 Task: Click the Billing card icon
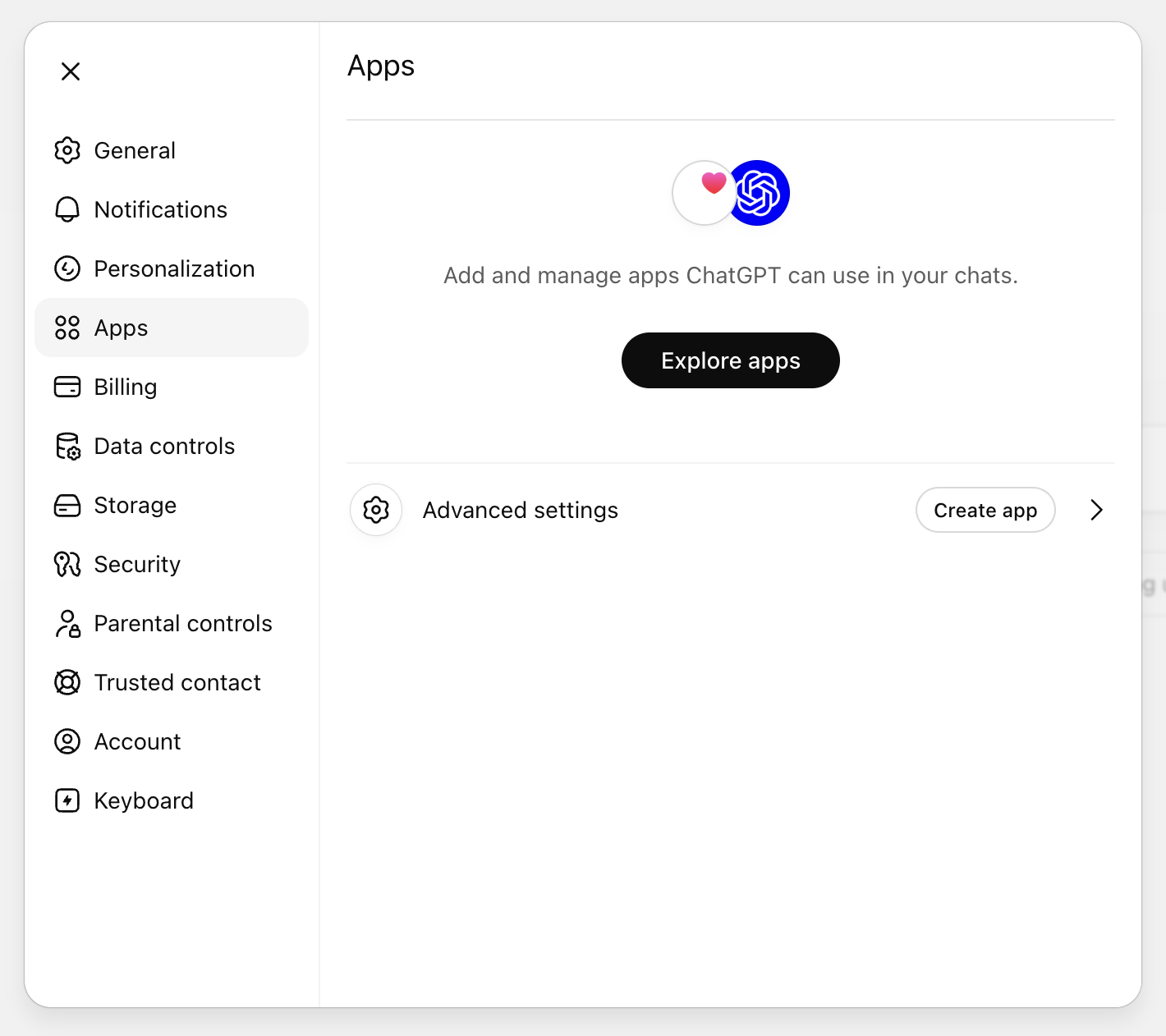click(x=67, y=387)
